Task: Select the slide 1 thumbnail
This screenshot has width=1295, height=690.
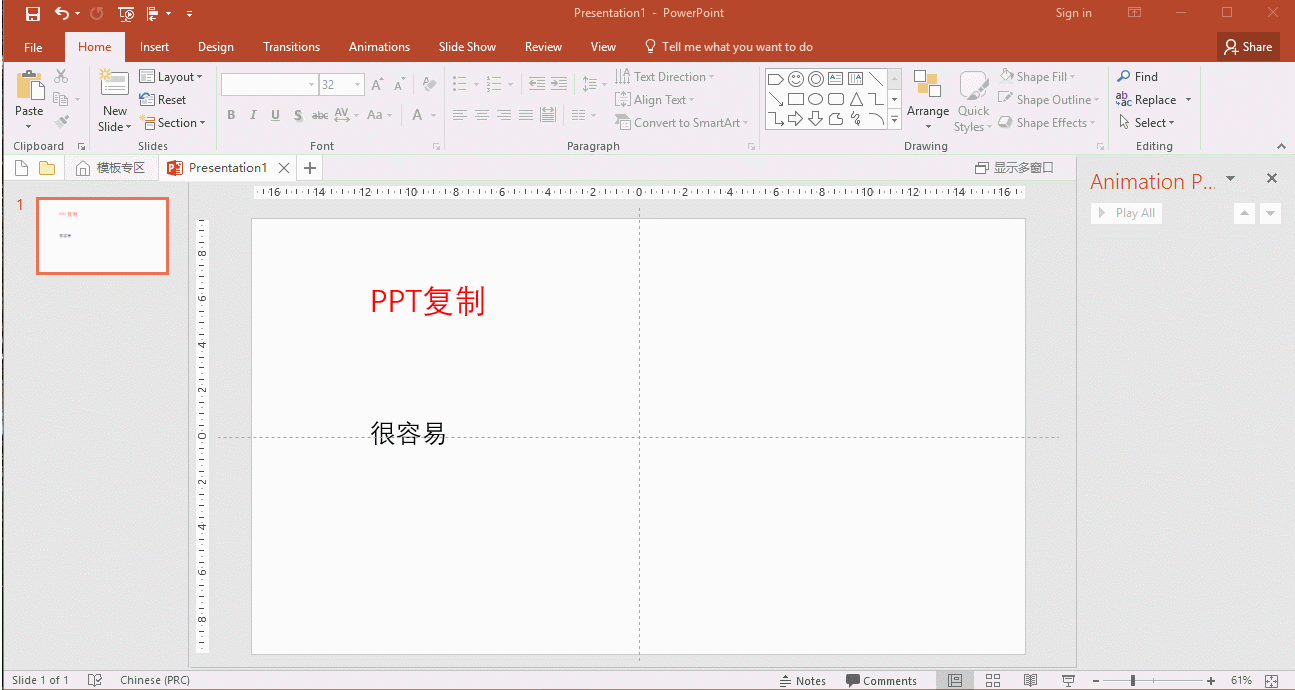Action: tap(102, 236)
